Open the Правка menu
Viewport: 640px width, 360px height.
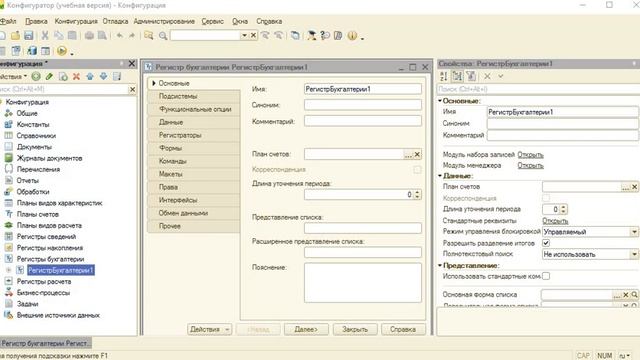point(36,21)
